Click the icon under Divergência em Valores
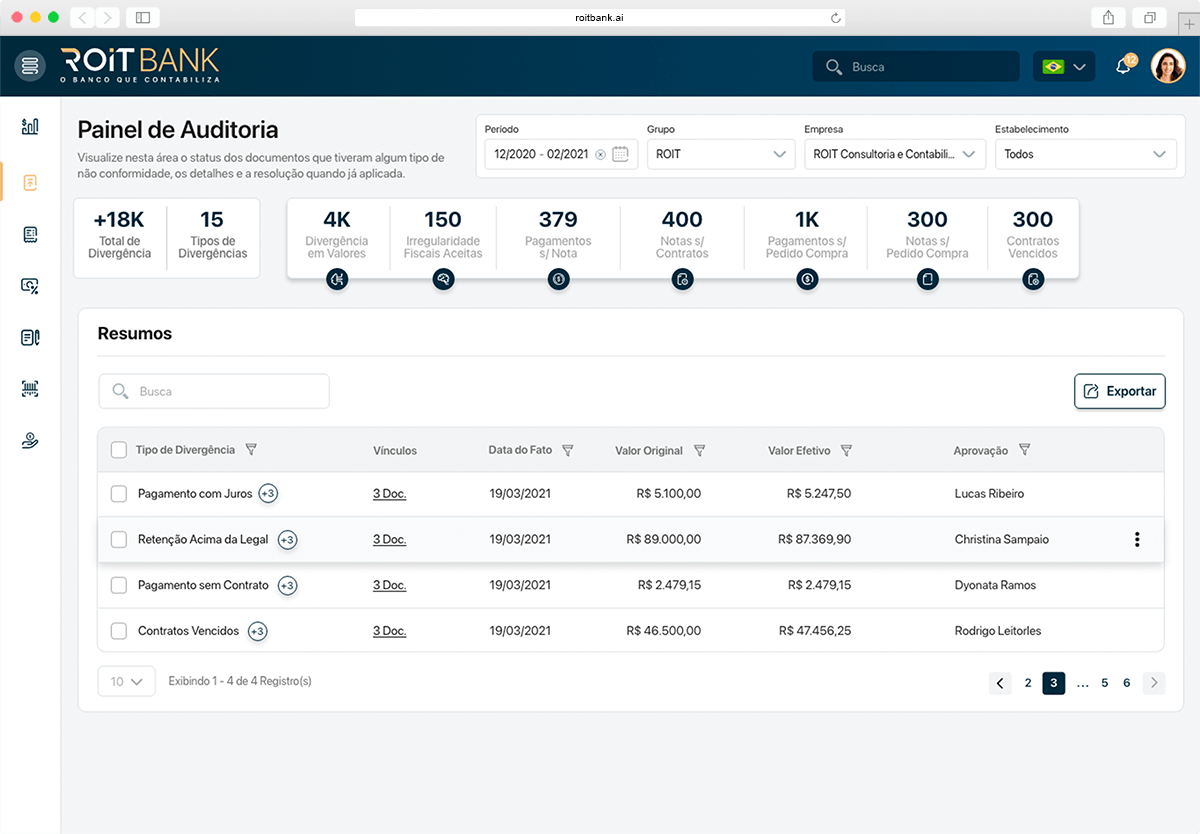The image size is (1200, 834). click(337, 280)
